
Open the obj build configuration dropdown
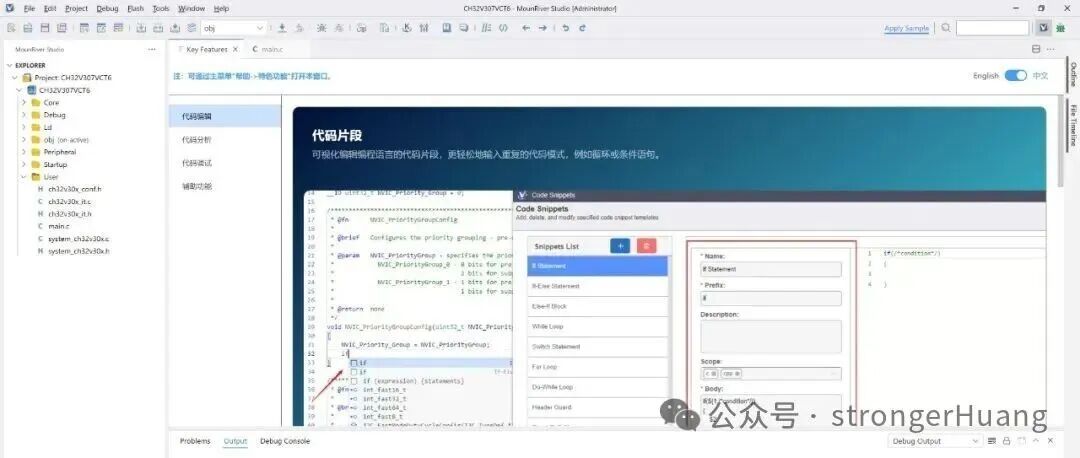tap(234, 28)
